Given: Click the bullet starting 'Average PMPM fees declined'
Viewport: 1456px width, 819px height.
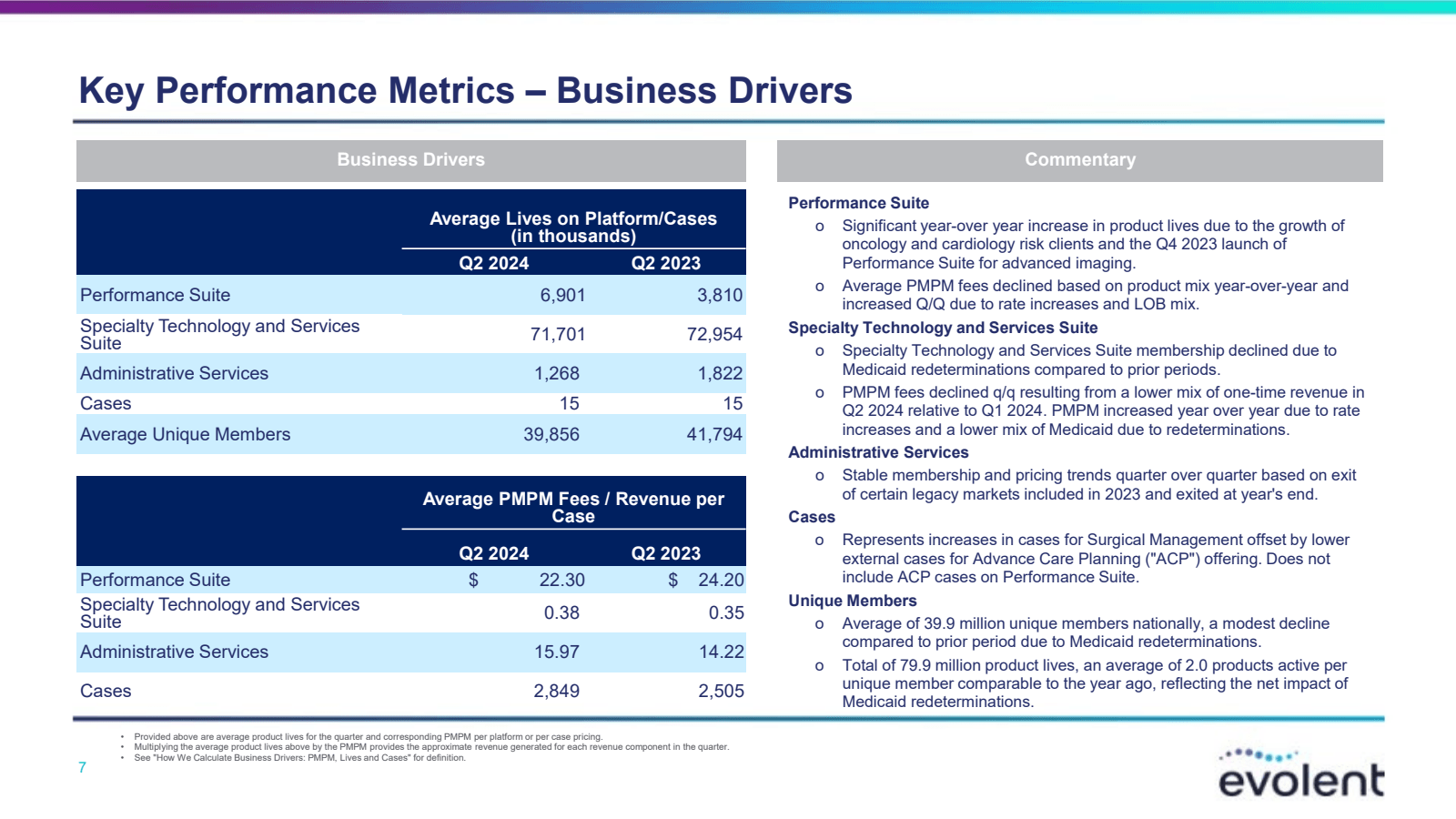Looking at the screenshot, I should tap(1095, 295).
